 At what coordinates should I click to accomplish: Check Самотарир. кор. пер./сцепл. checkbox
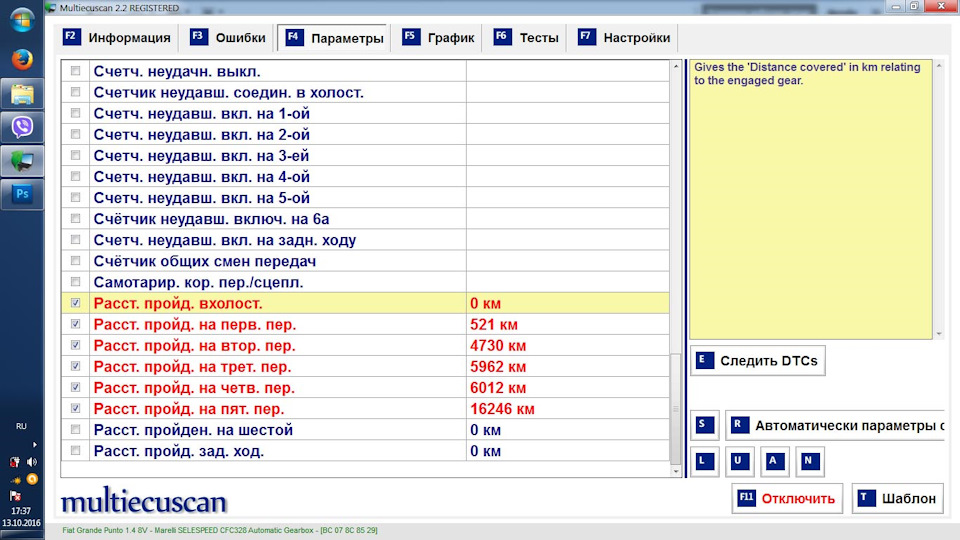[x=75, y=282]
